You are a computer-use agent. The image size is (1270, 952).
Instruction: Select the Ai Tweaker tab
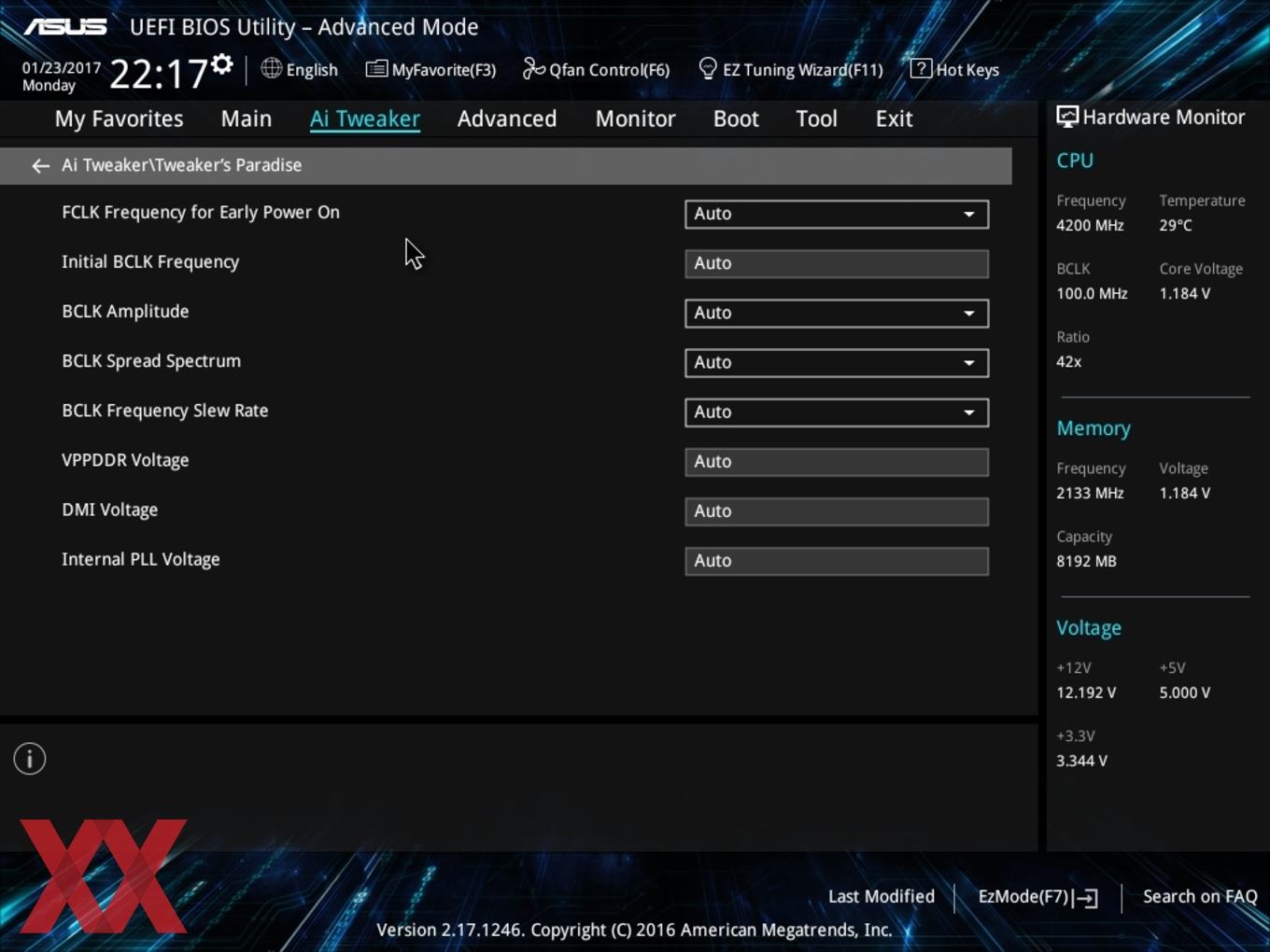tap(365, 119)
